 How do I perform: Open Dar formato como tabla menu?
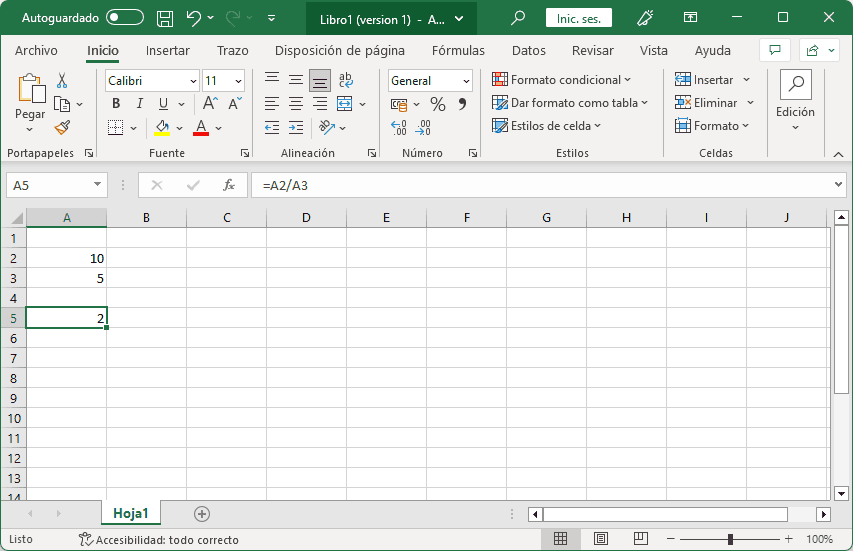[570, 103]
